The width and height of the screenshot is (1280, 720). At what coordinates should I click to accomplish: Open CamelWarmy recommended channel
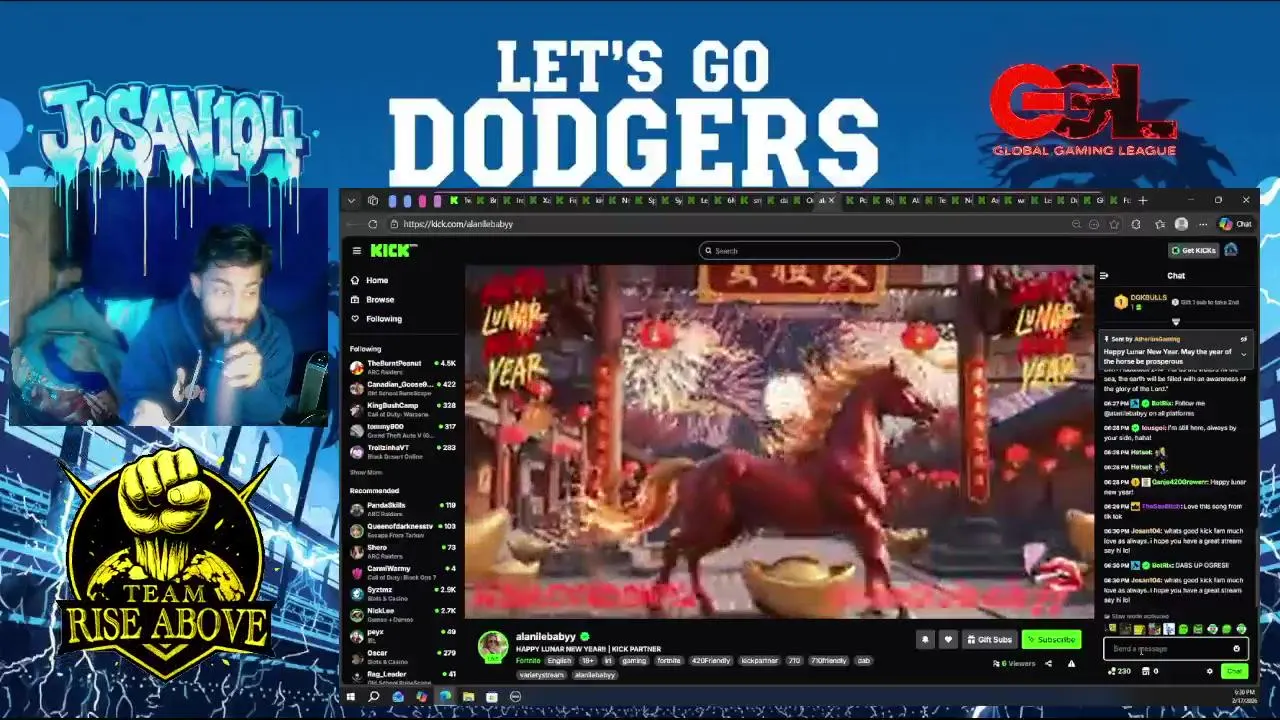403,572
